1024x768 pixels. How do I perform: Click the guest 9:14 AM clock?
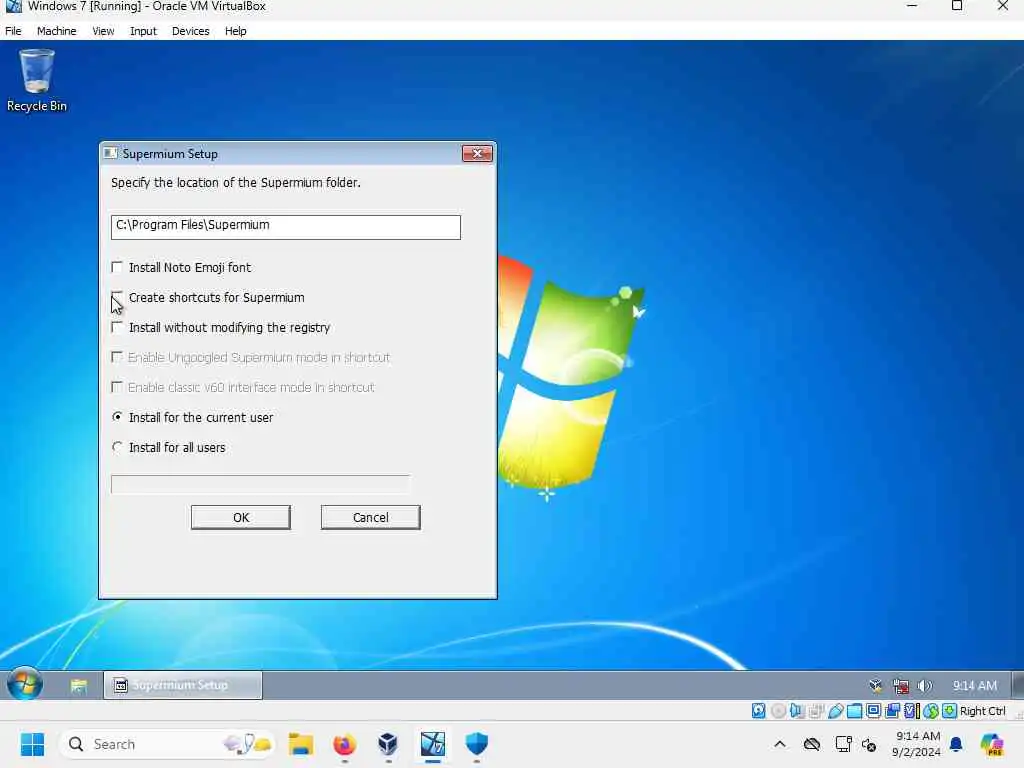coord(974,686)
